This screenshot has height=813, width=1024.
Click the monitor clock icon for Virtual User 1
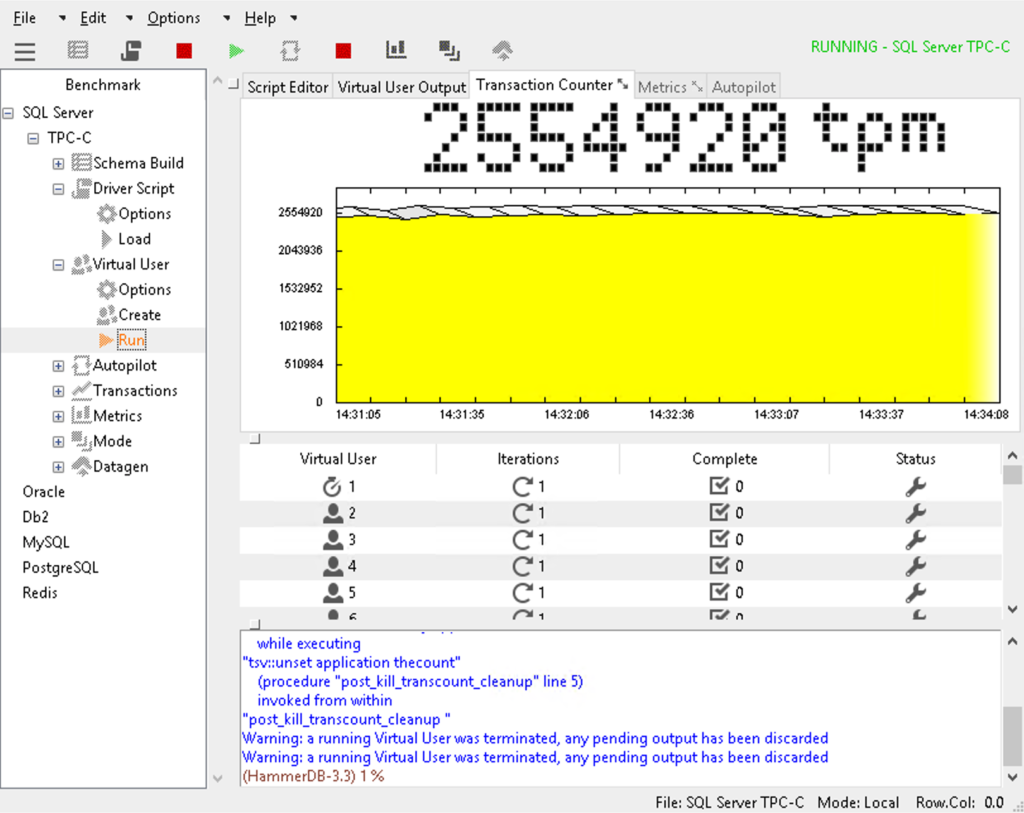tap(332, 486)
